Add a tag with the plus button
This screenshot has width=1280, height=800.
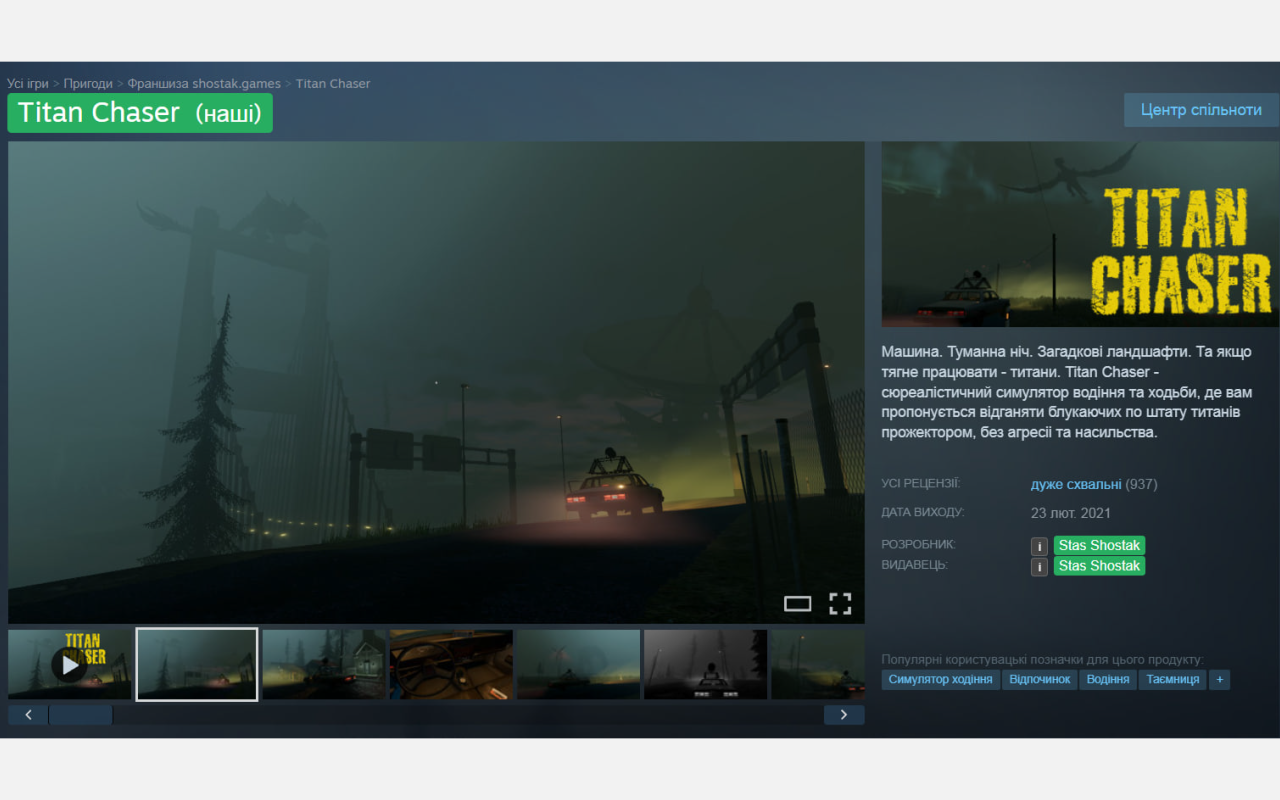tap(1219, 680)
